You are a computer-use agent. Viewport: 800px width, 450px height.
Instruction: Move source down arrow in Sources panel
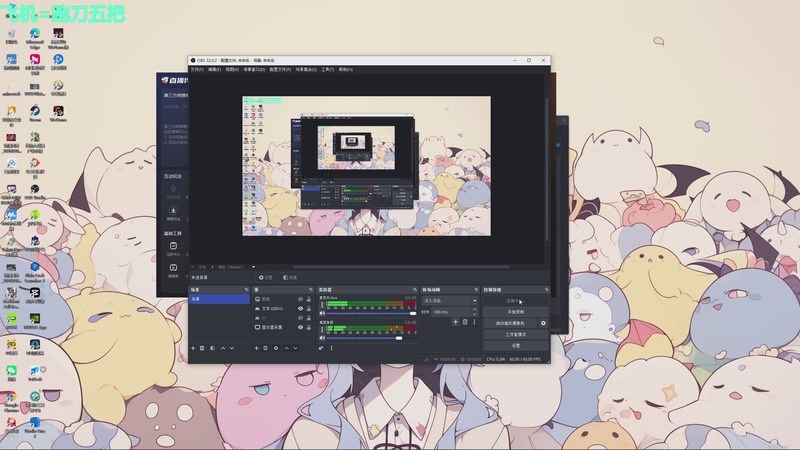tap(295, 348)
